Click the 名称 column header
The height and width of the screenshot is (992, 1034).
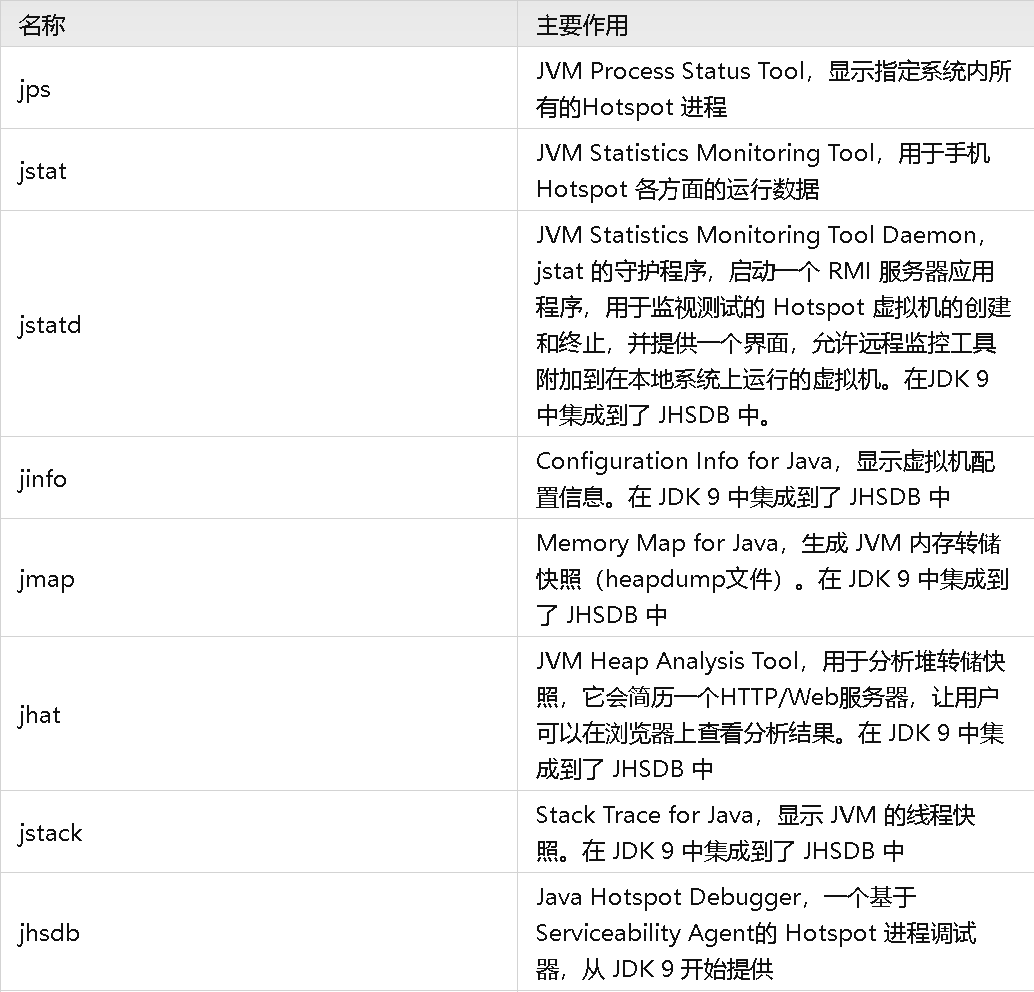pos(42,25)
